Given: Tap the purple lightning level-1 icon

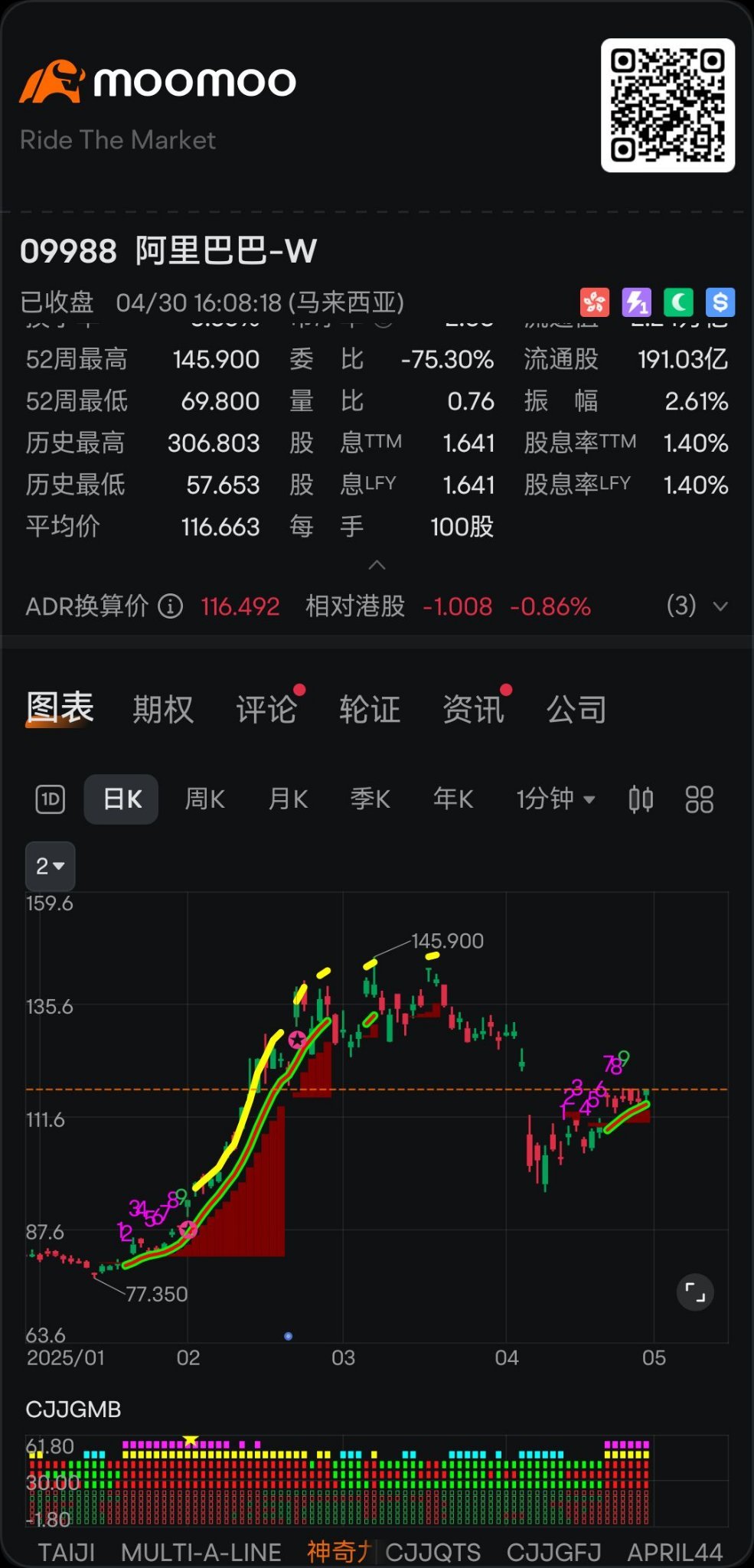Looking at the screenshot, I should [637, 302].
